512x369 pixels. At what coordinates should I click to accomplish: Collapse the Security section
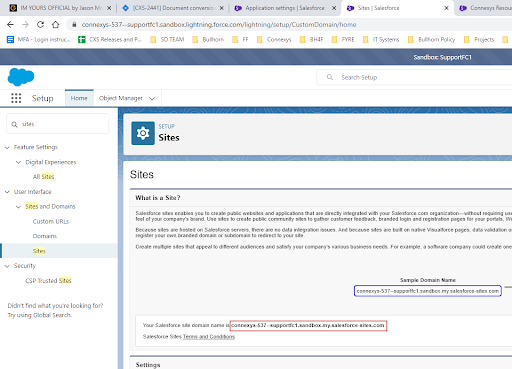pyautogui.click(x=7, y=266)
